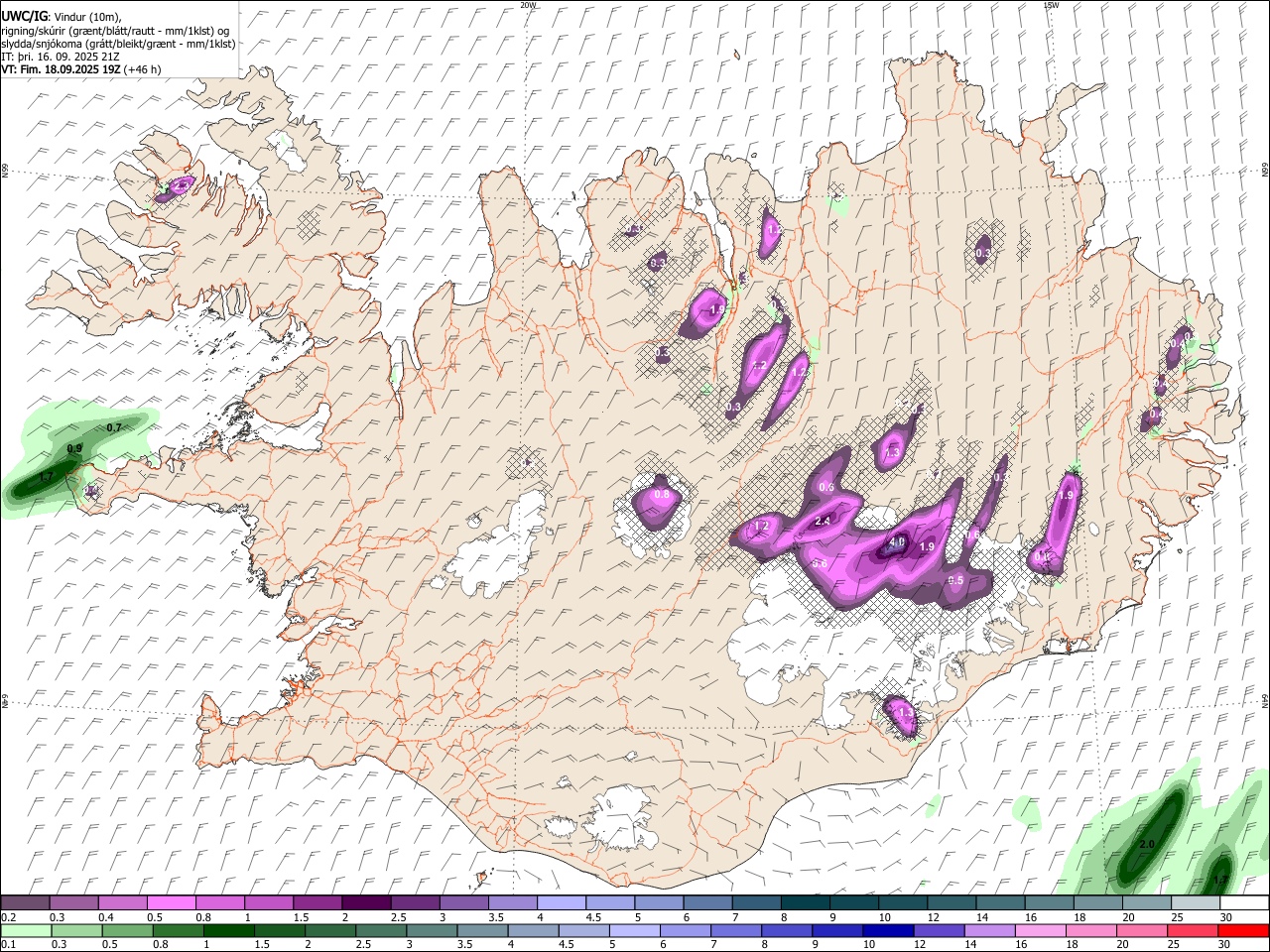
Task: Click the 1.7 rain value off the west coast
Action: [x=46, y=477]
